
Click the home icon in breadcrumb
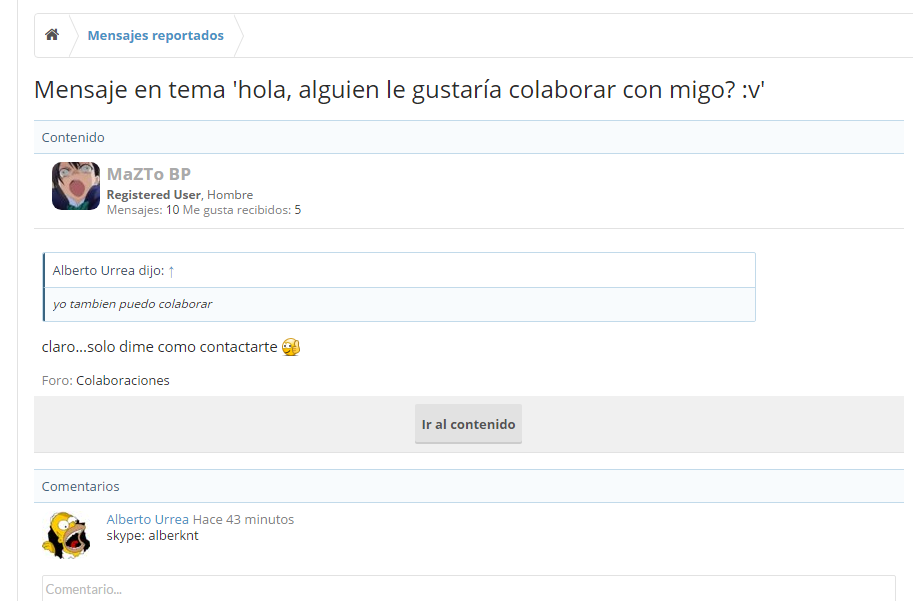click(x=52, y=35)
